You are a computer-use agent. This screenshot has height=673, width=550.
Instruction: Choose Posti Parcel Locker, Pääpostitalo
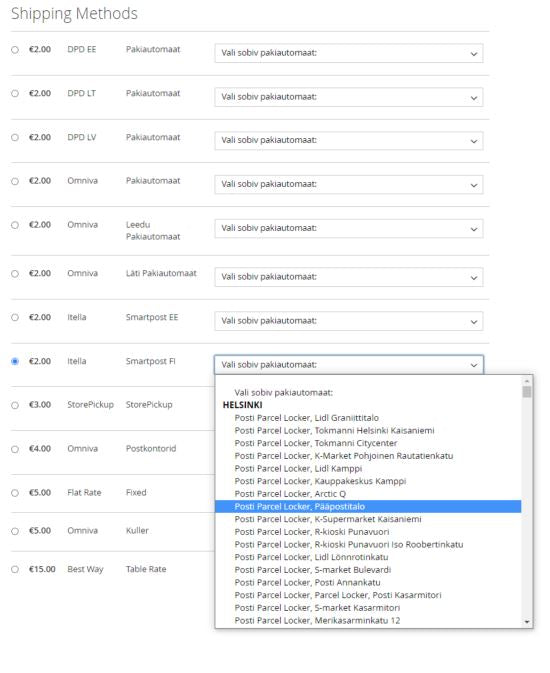pos(368,506)
